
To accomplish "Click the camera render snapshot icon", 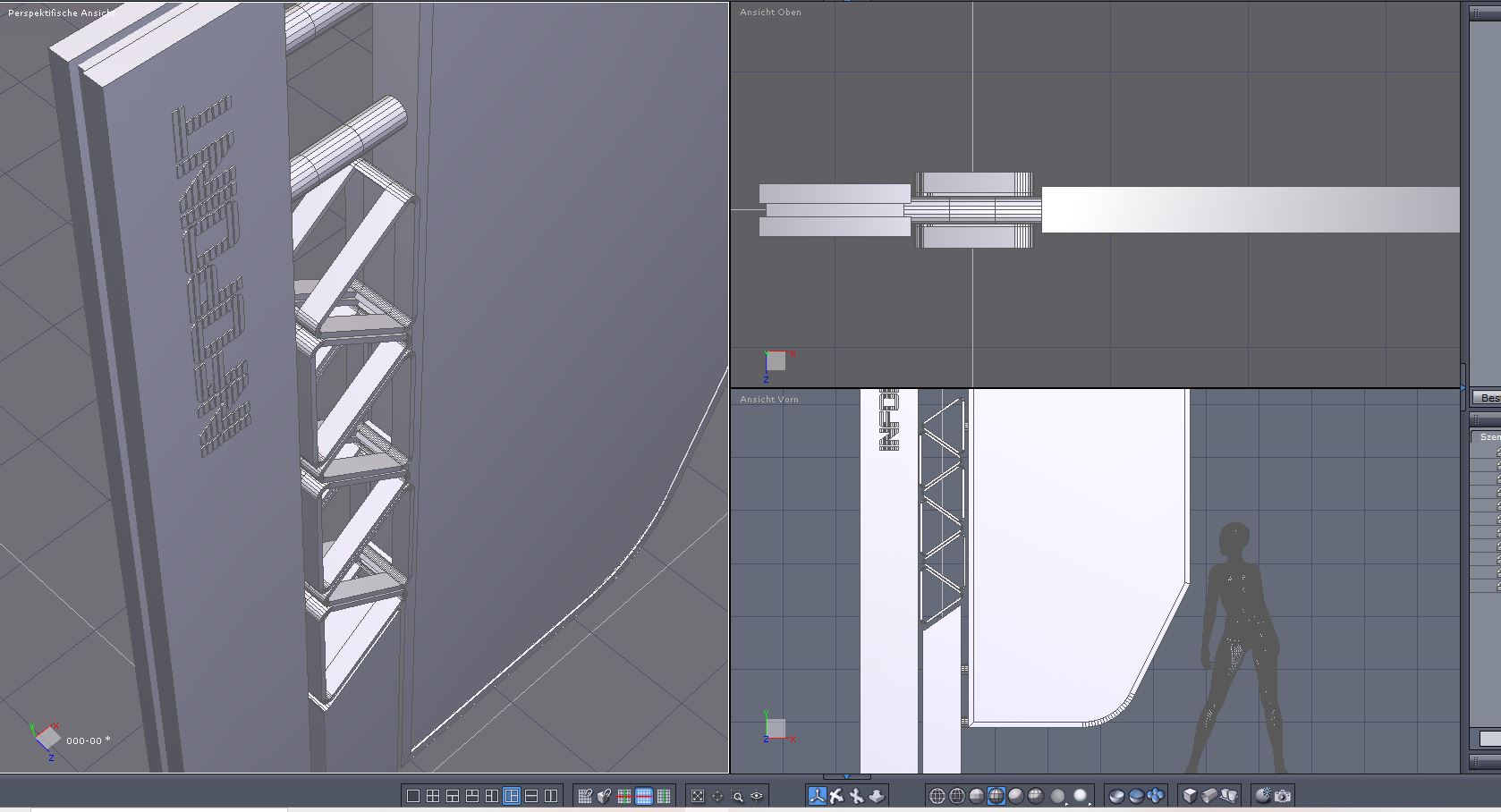I will click(1283, 796).
